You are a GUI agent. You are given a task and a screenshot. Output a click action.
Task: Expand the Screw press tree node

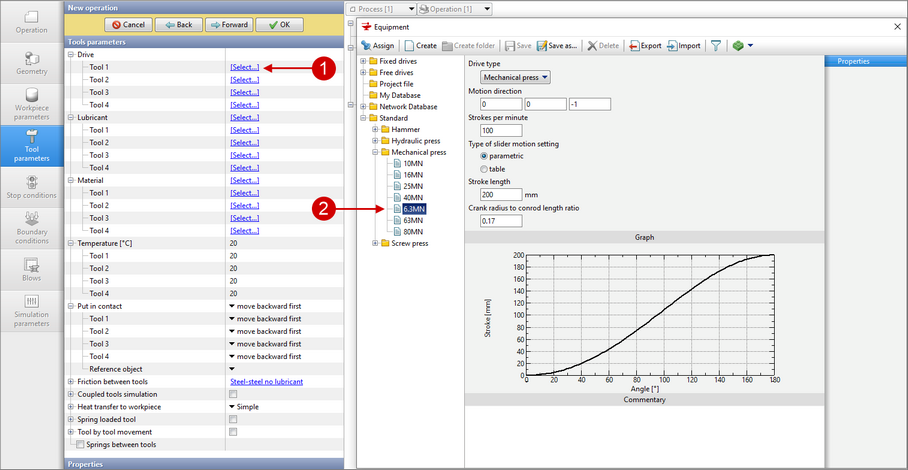[x=375, y=243]
